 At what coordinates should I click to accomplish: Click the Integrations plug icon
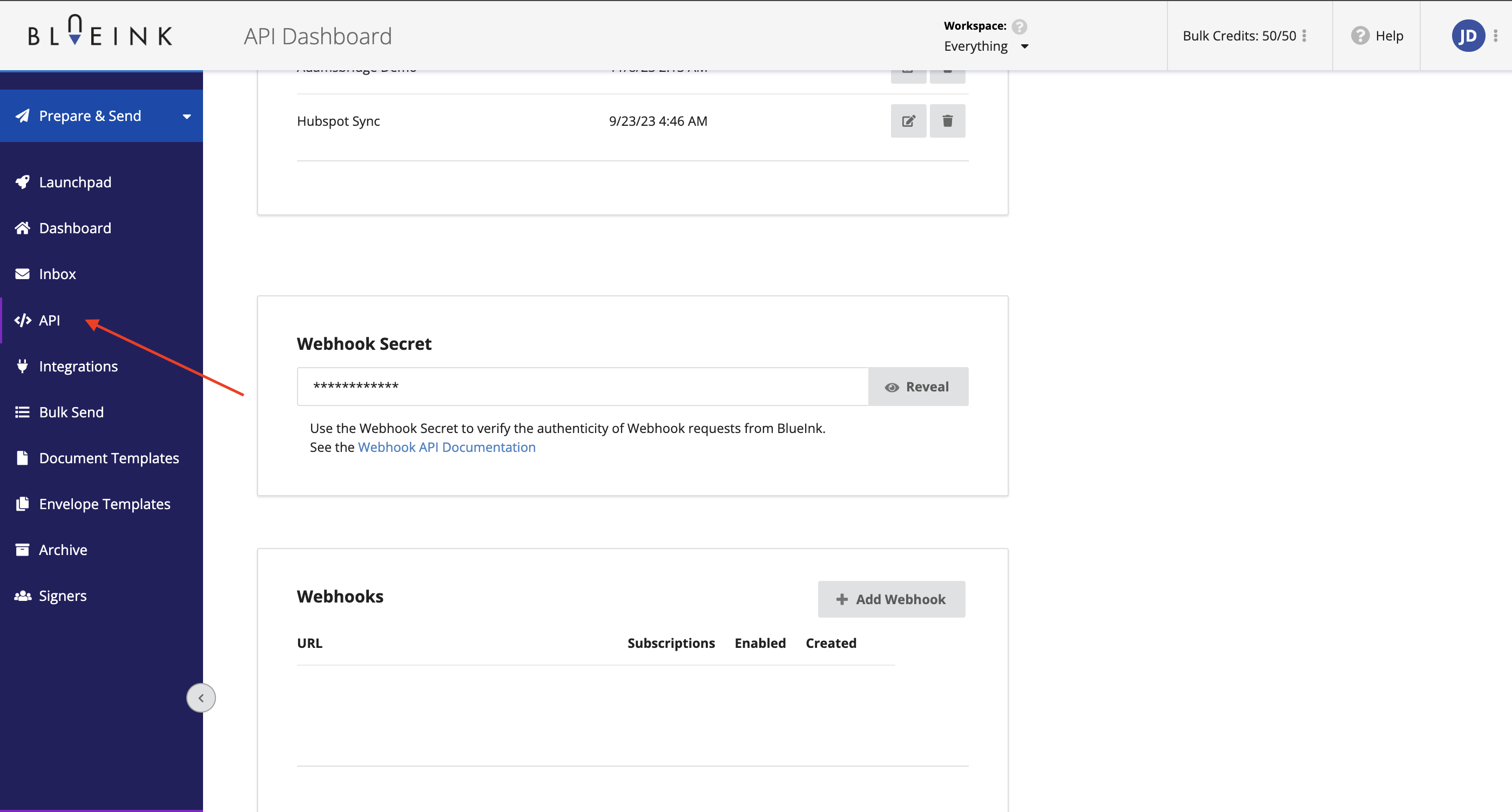(22, 366)
